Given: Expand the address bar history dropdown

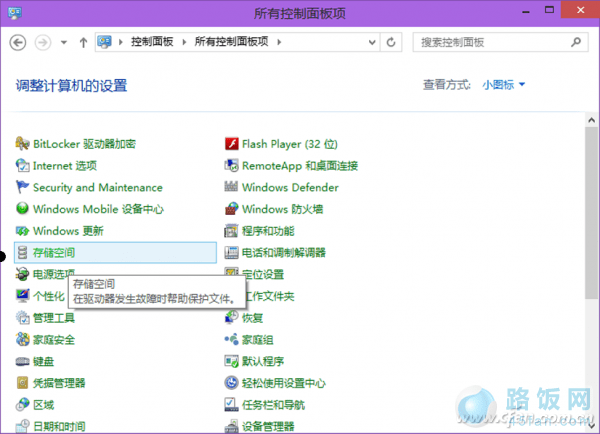Looking at the screenshot, I should [x=372, y=42].
